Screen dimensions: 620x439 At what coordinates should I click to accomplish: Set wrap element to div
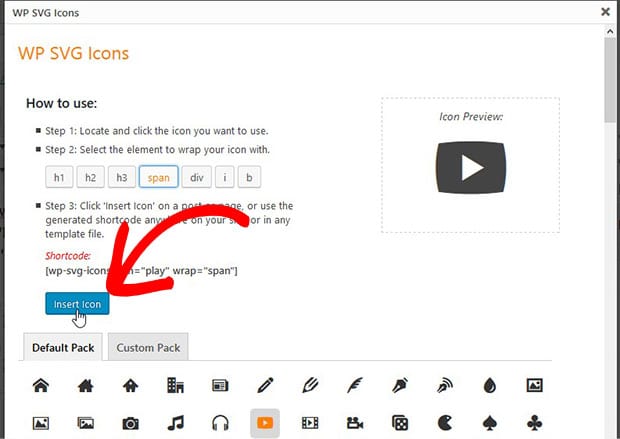pyautogui.click(x=197, y=177)
